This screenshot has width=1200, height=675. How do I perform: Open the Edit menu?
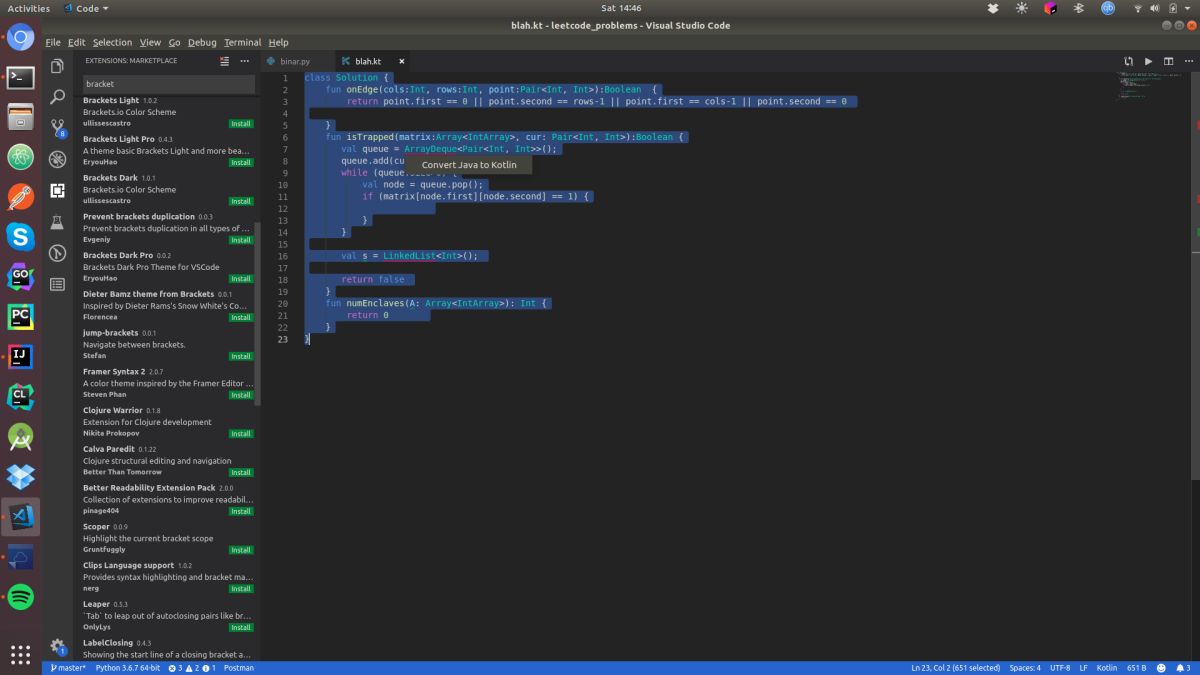76,42
